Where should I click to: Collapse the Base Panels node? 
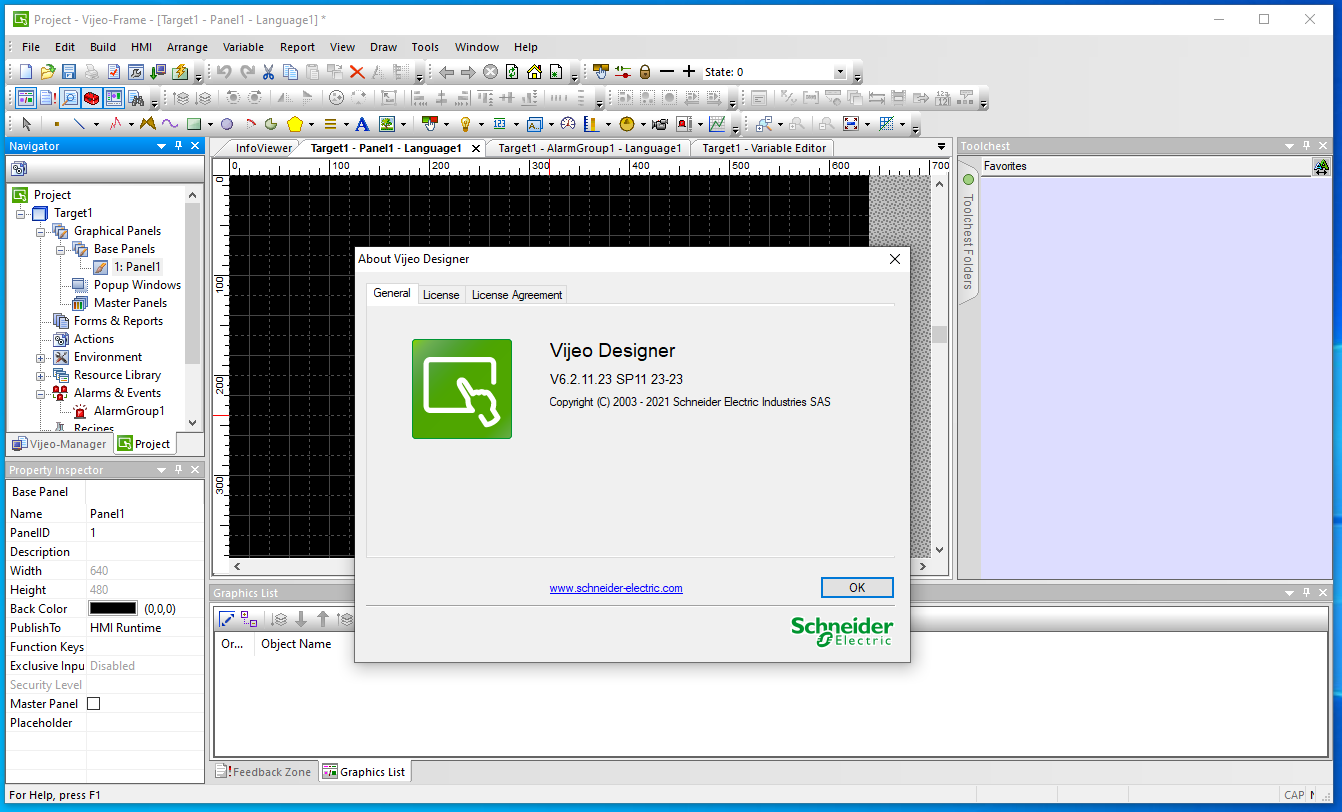61,249
